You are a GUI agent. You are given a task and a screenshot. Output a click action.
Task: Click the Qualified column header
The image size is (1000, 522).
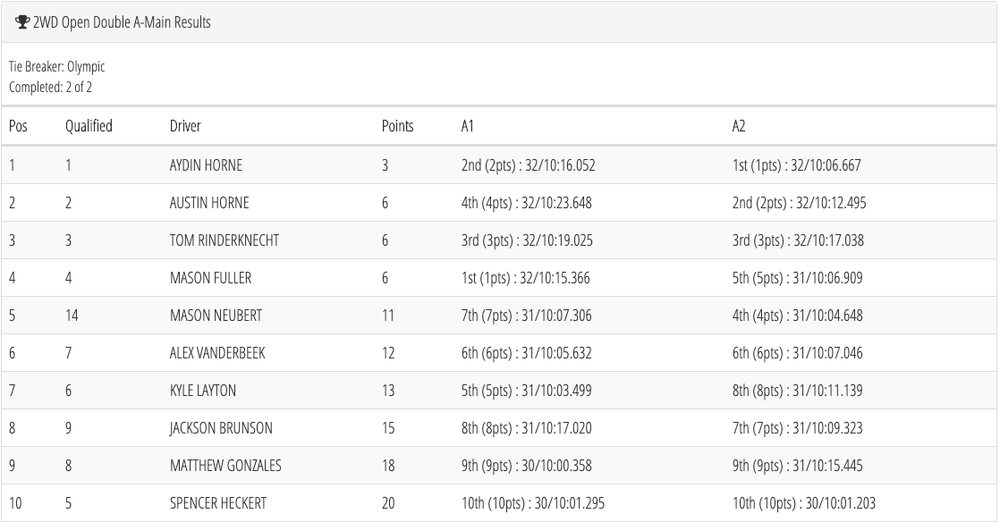click(89, 126)
